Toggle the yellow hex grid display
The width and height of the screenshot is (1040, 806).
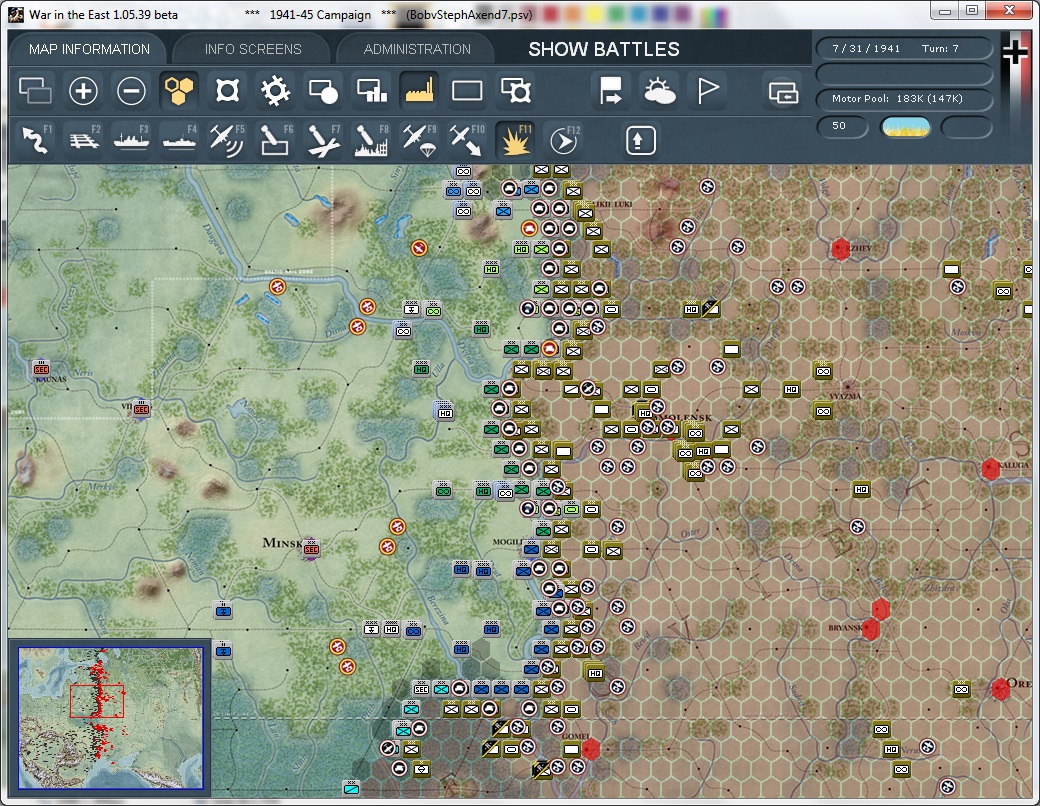pos(179,90)
